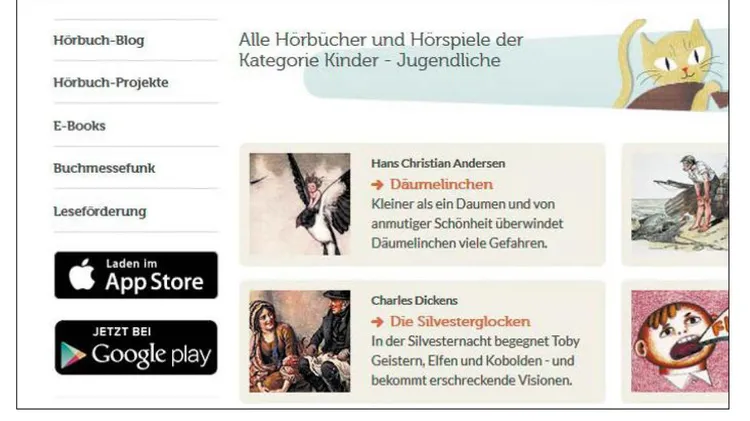The height and width of the screenshot is (421, 750).
Task: Click the Google Play triangle icon
Action: pos(73,355)
